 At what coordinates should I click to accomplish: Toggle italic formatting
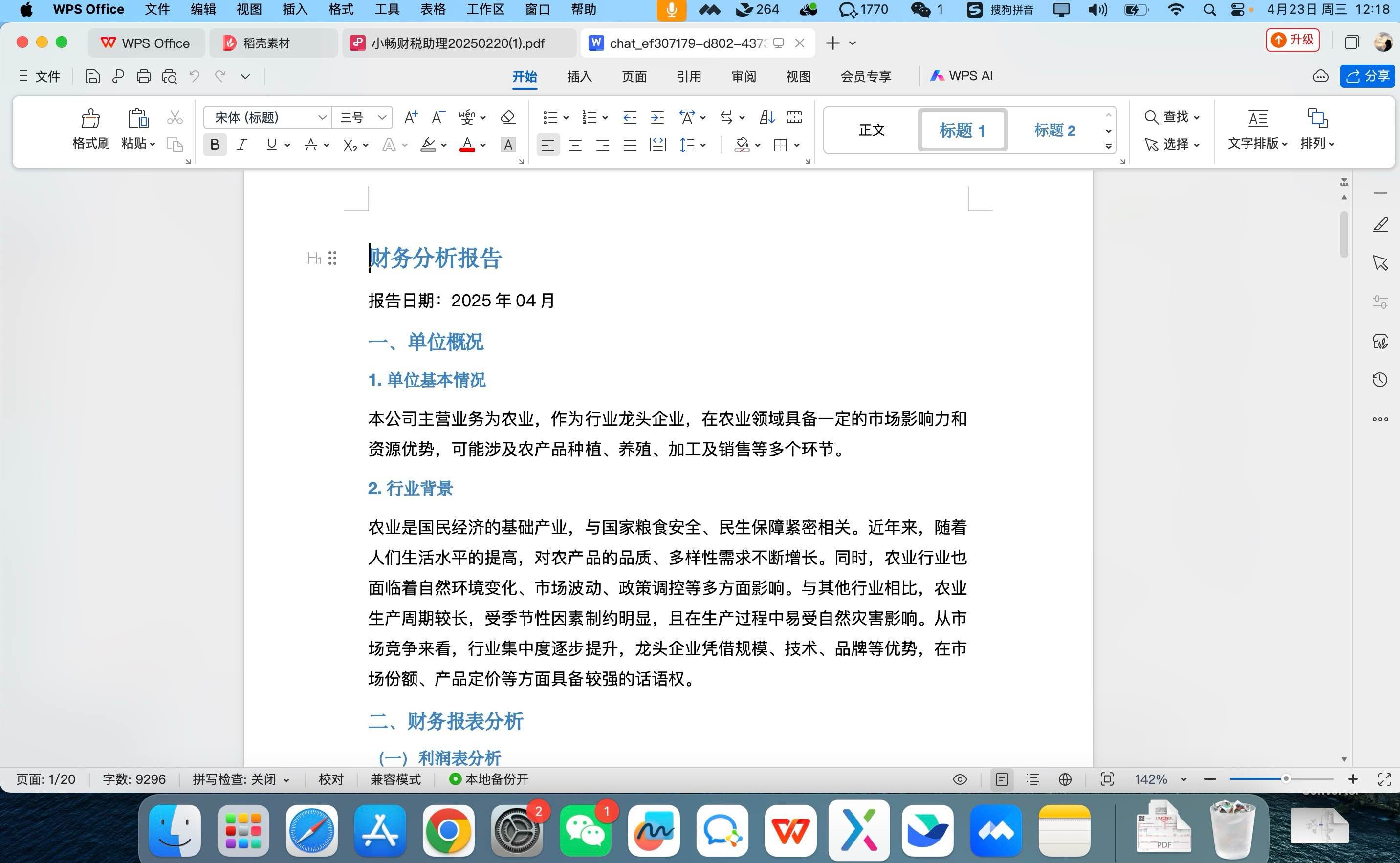pyautogui.click(x=242, y=145)
